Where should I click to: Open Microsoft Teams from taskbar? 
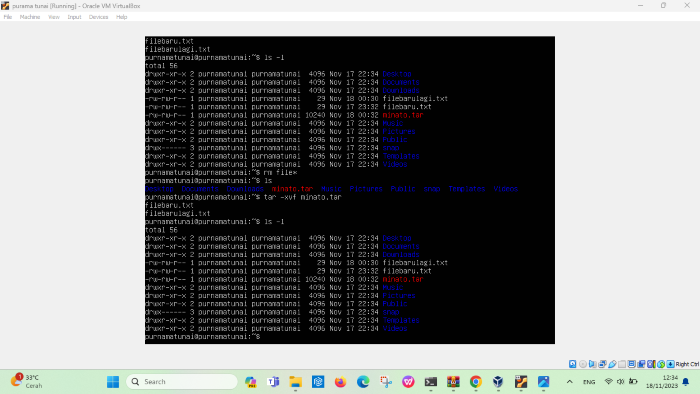pos(273,382)
